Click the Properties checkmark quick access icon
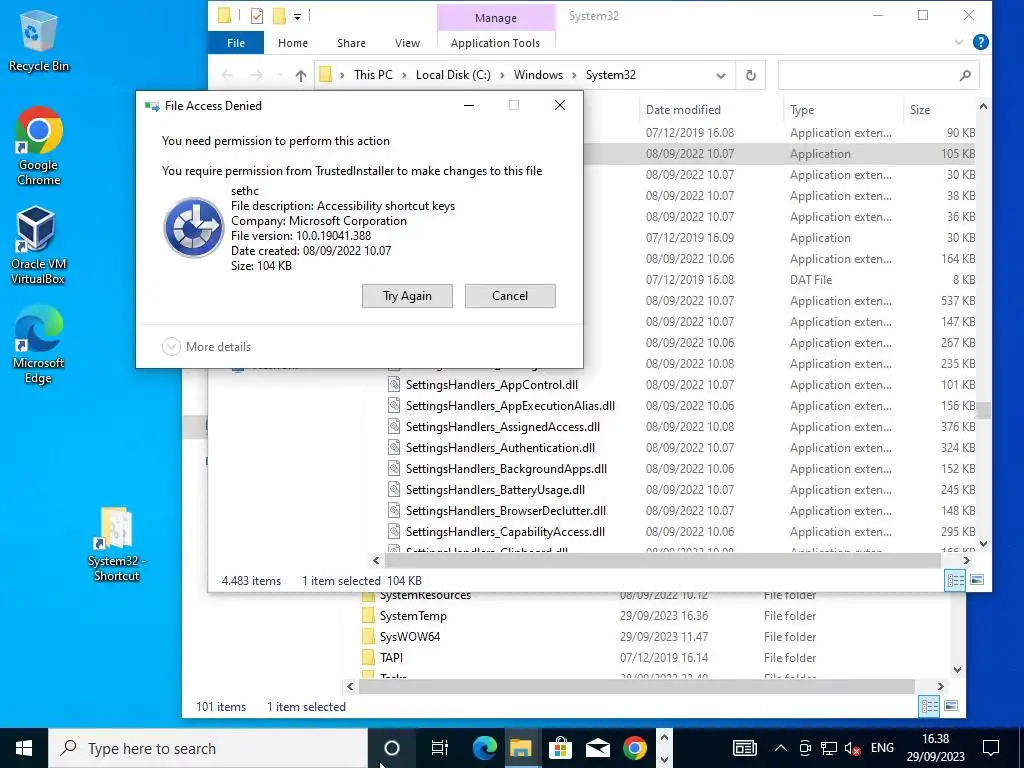 point(257,16)
